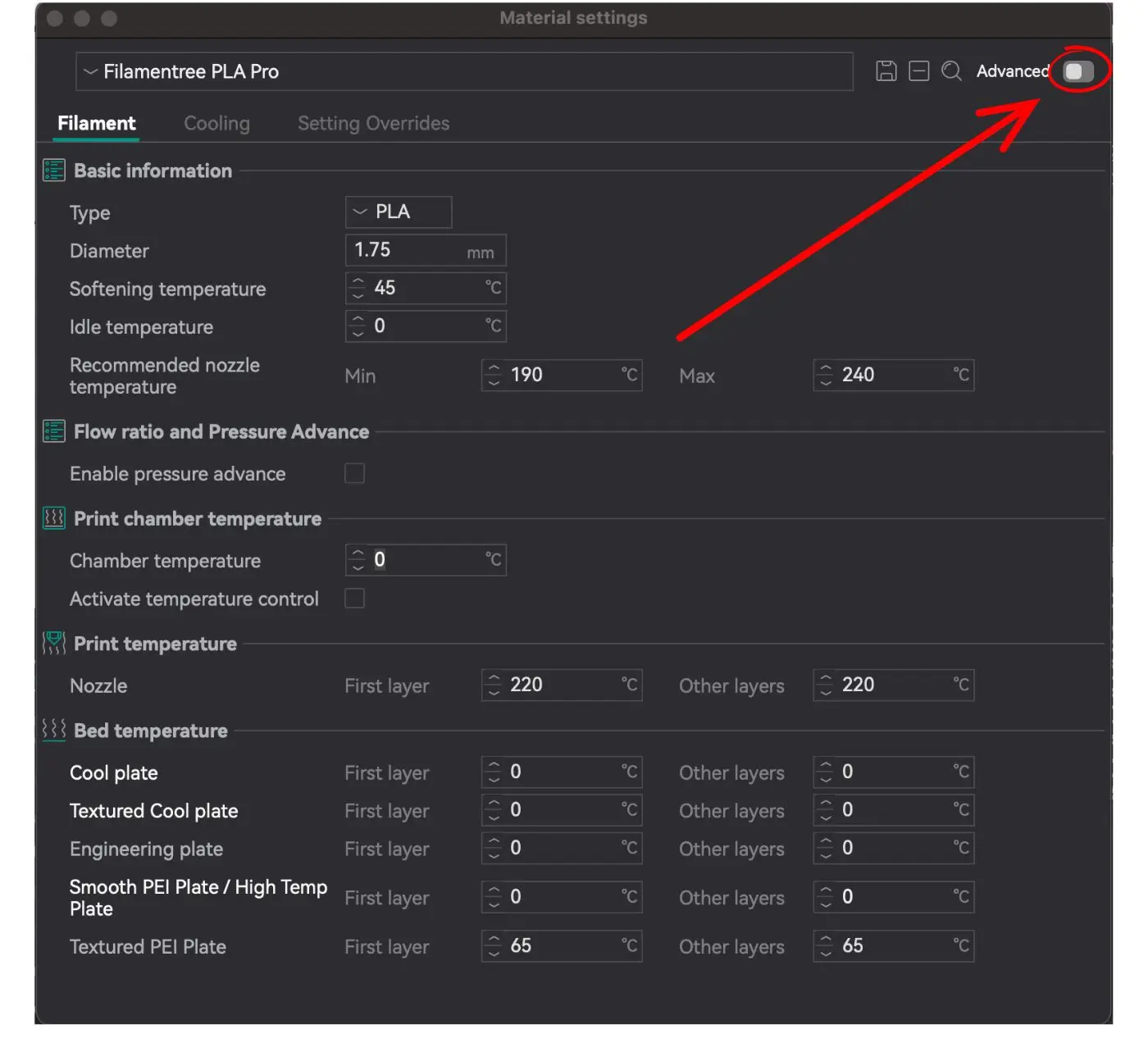The width and height of the screenshot is (1148, 1052).
Task: Toggle the Advanced mode switch
Action: (1077, 71)
